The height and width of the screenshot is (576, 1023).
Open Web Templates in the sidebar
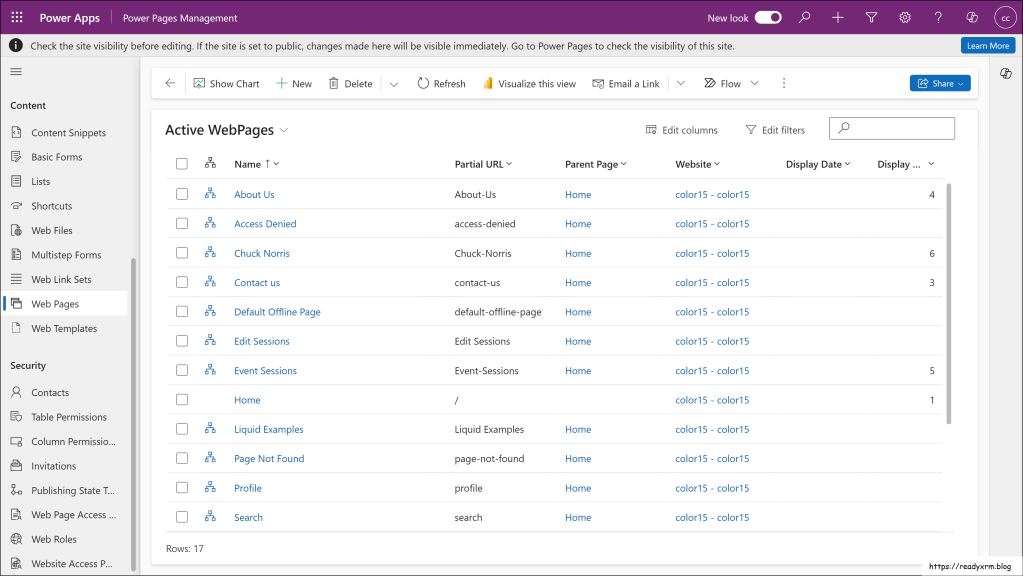coord(64,328)
